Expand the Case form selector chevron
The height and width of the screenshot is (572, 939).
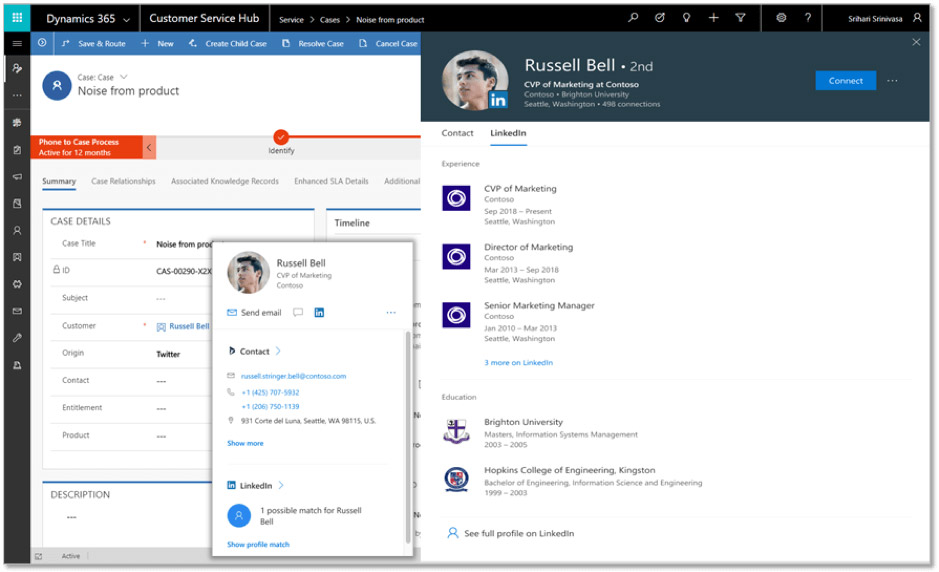(x=124, y=77)
